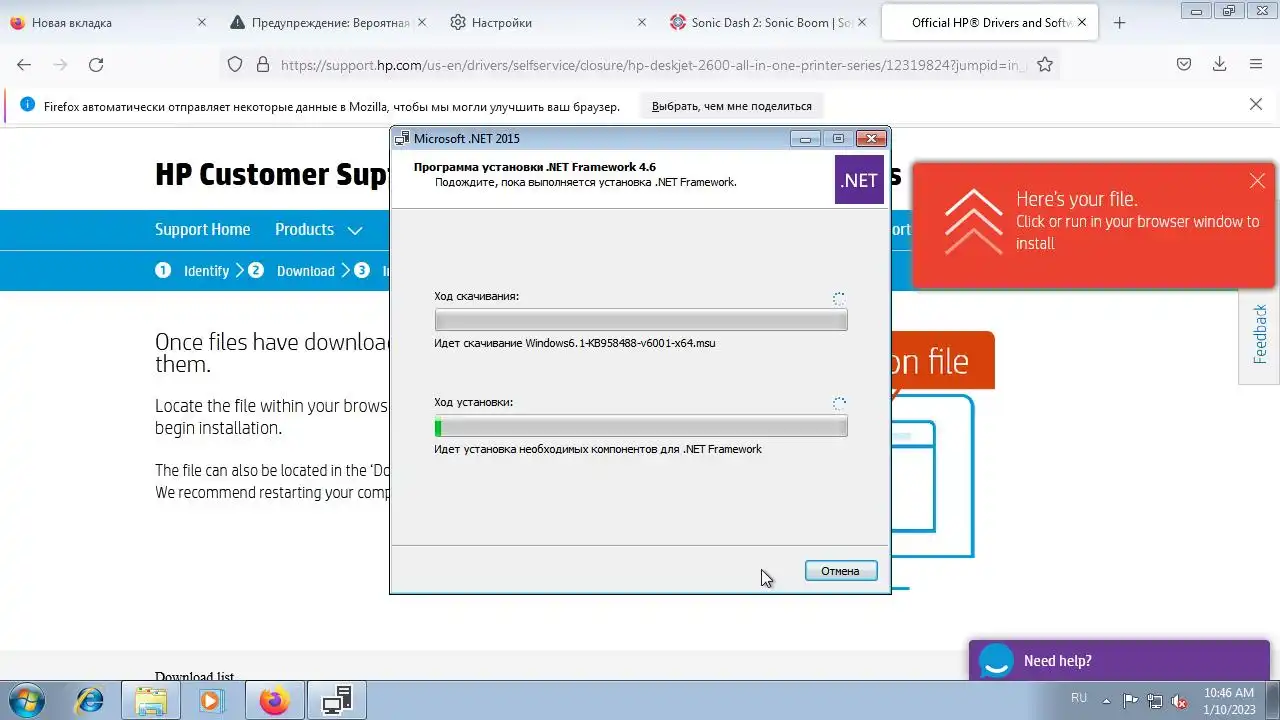The image size is (1280, 720).
Task: Click RU language indicator in tray
Action: (1079, 697)
